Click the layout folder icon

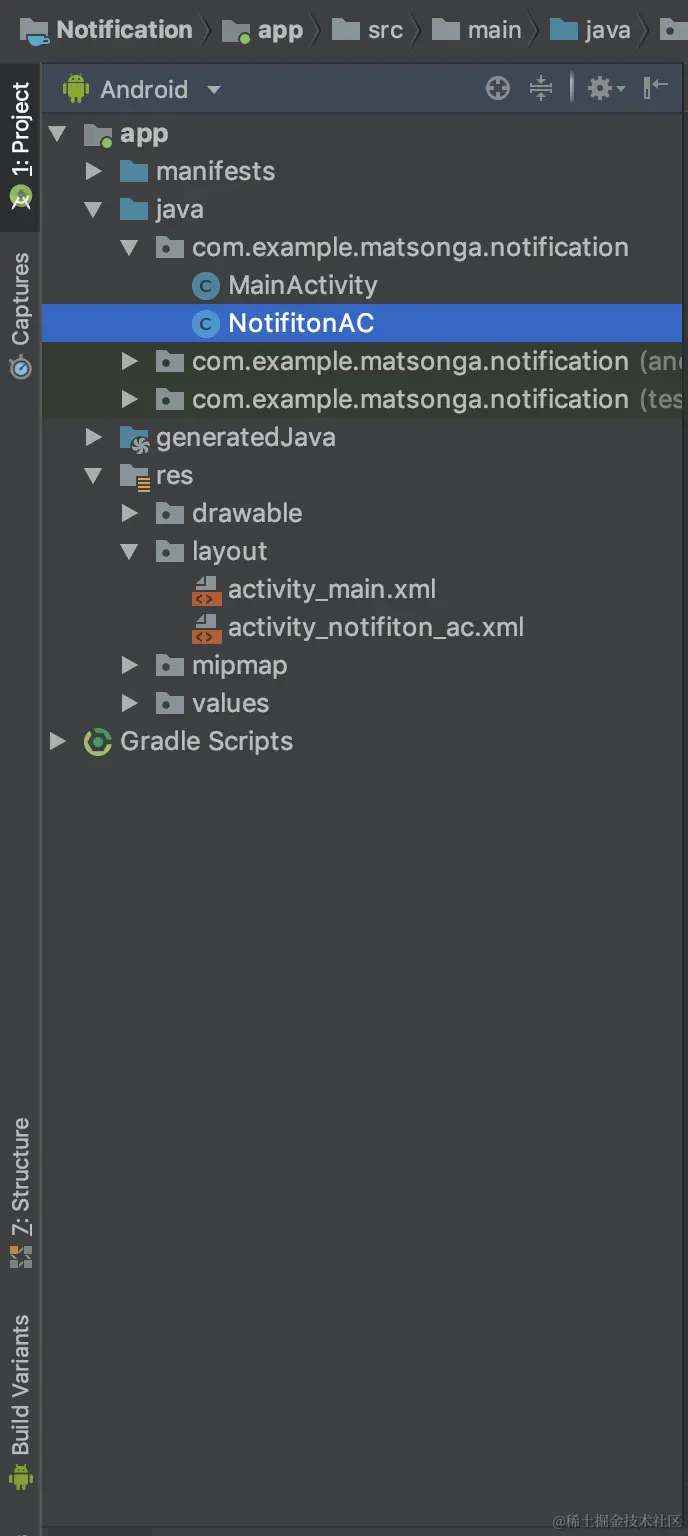coord(170,551)
